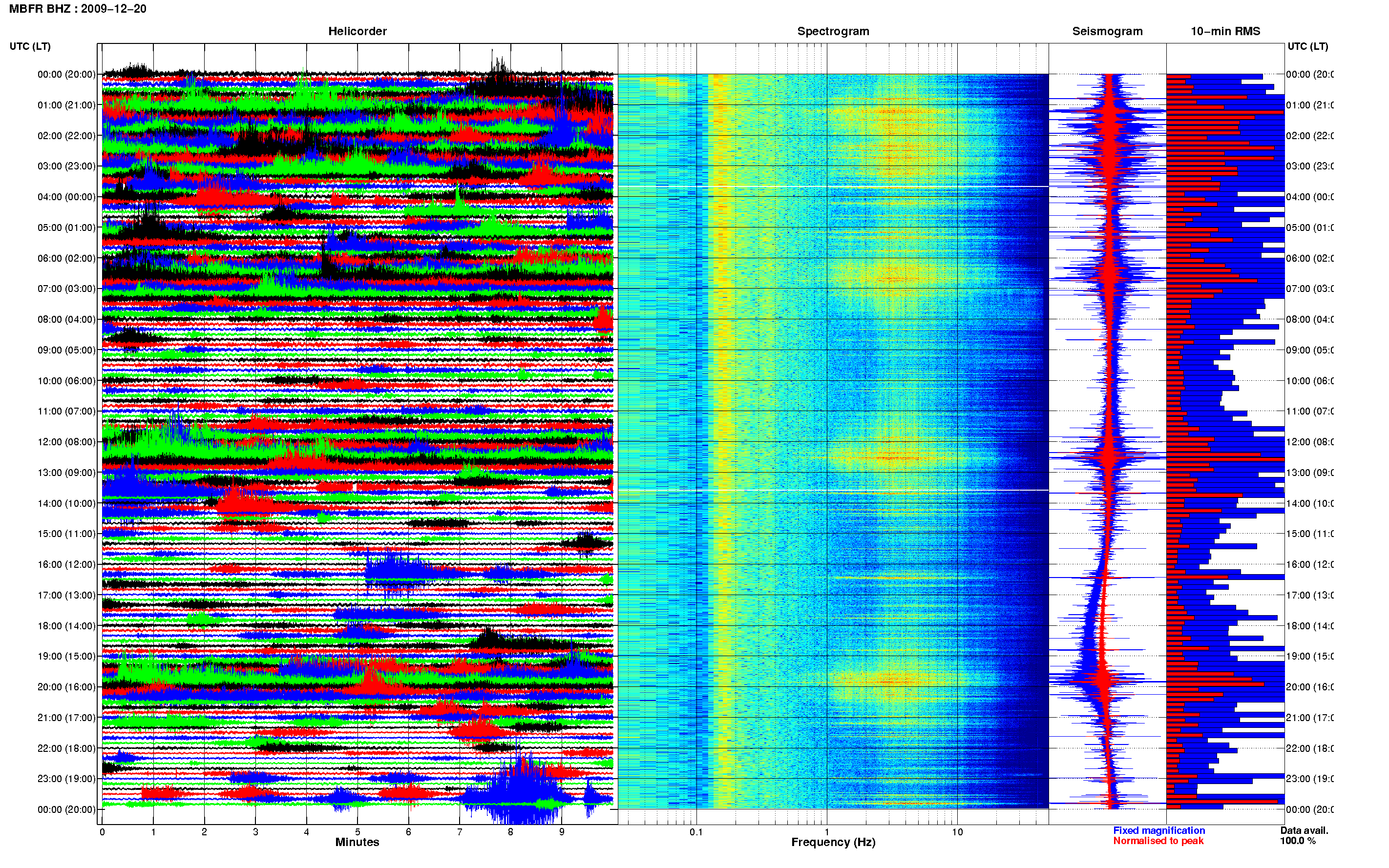The height and width of the screenshot is (868, 1389).
Task: Select the 'Seismogram' panel heading
Action: pos(1107,31)
